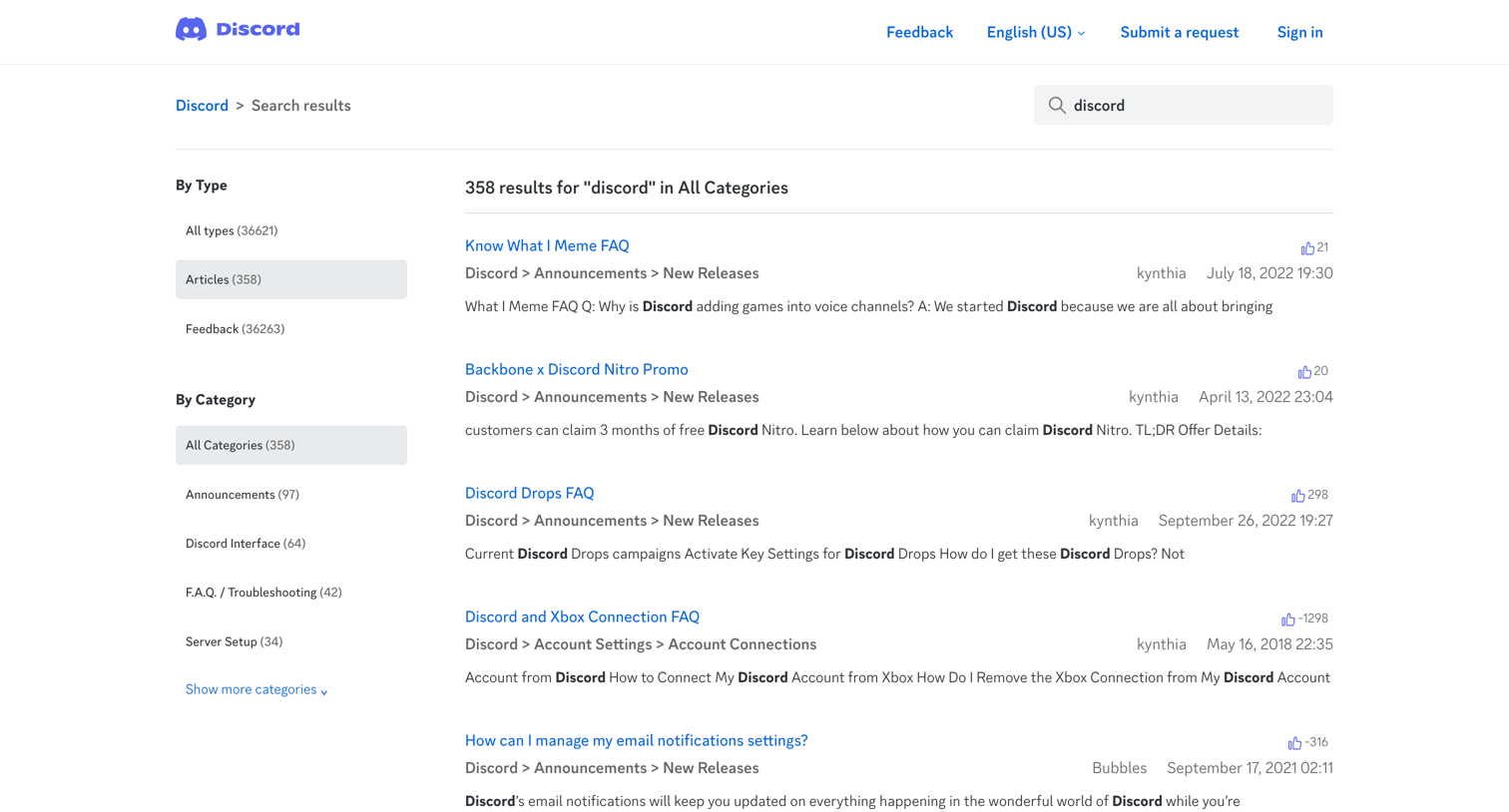Viewport: 1509px width, 812px height.
Task: Select All Categories (358) filter
Action: (x=290, y=445)
